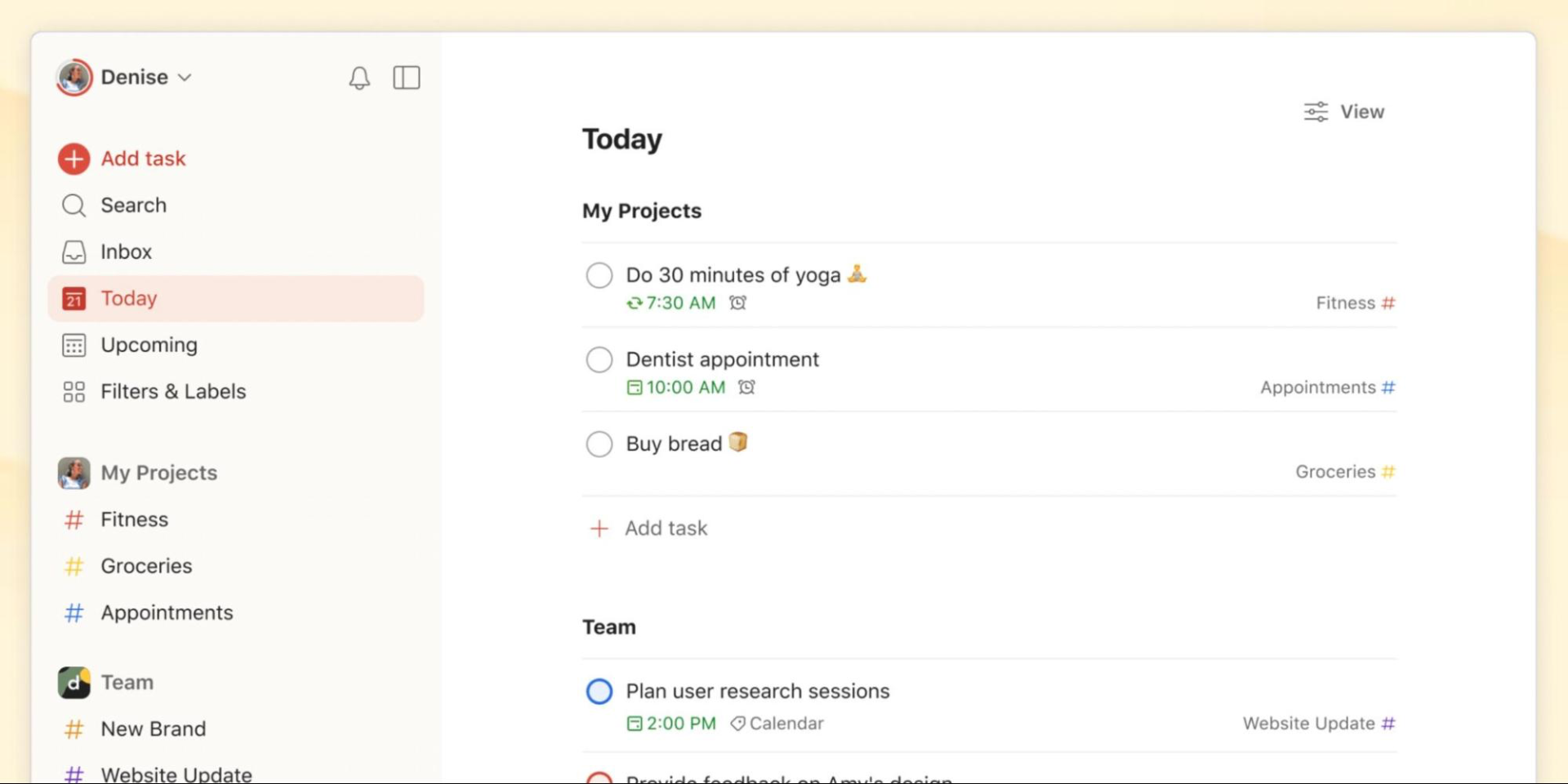Select the yellow Groceries project in sidebar
1568x784 pixels.
145,566
